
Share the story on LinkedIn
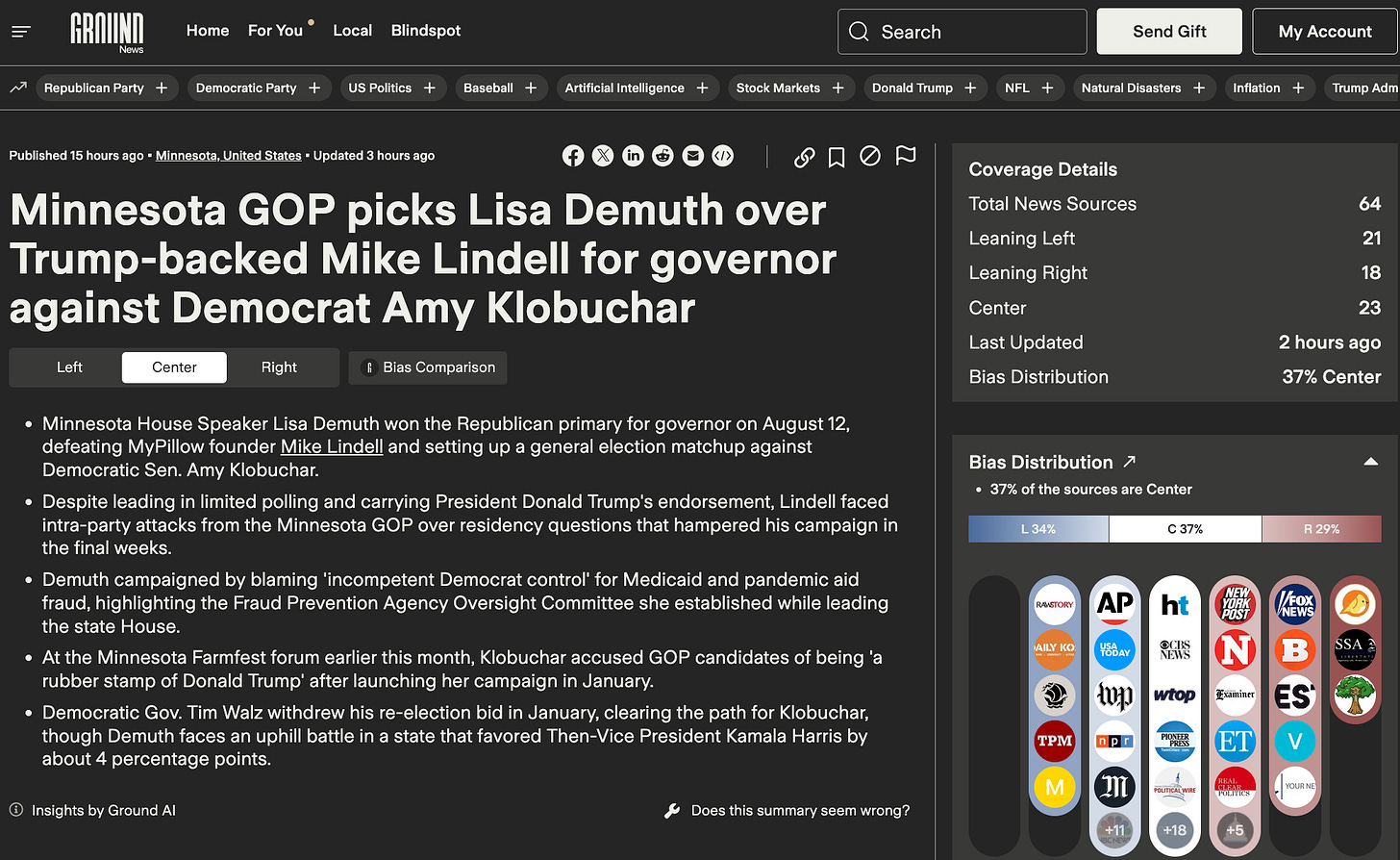coord(633,156)
